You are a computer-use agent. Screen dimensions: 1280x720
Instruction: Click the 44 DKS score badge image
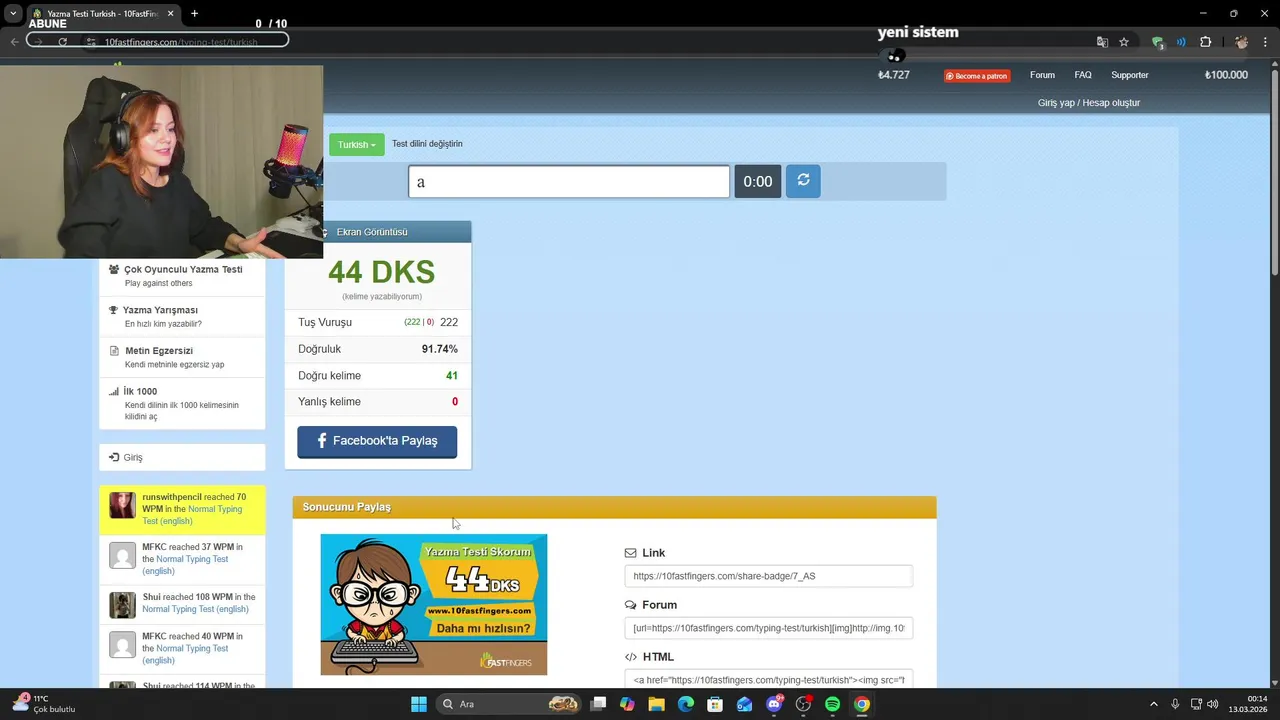(434, 604)
